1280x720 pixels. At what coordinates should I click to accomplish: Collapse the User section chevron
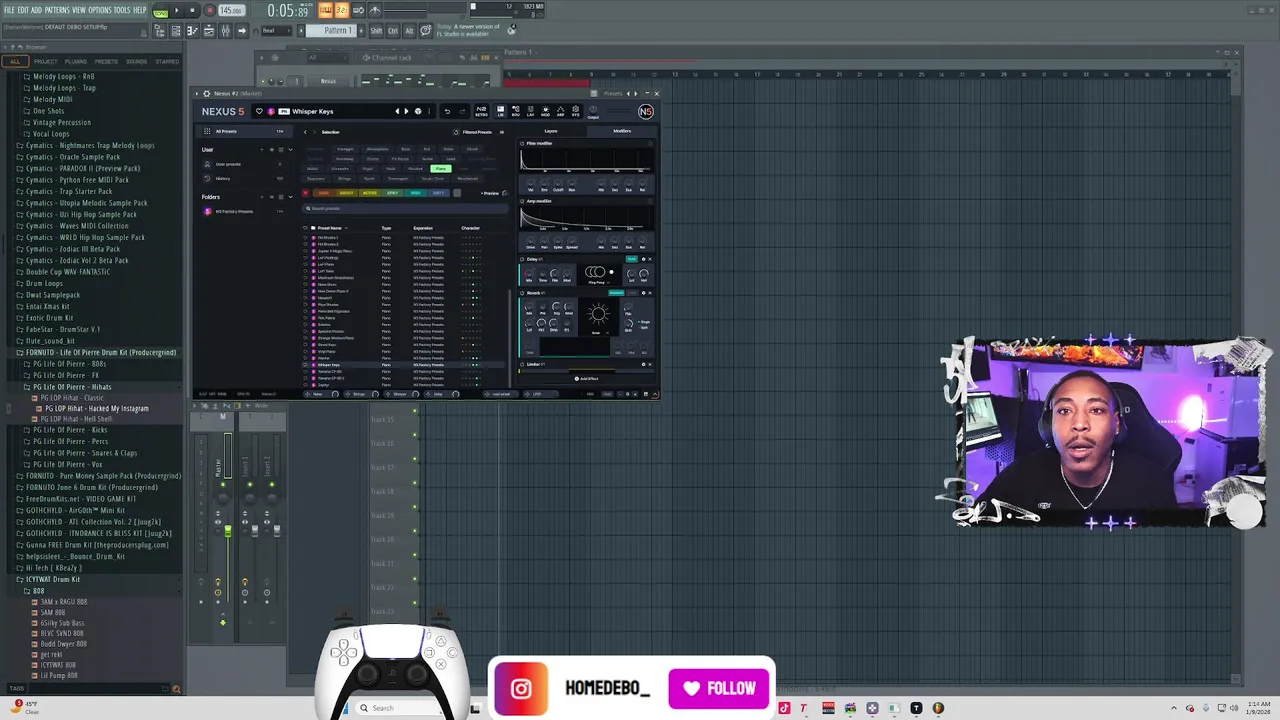pyautogui.click(x=290, y=150)
